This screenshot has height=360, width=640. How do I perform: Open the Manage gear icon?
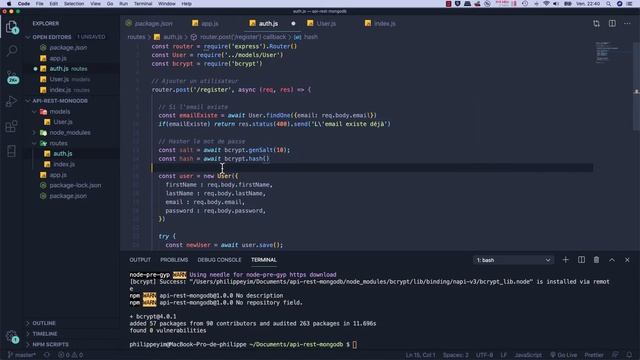[x=12, y=337]
